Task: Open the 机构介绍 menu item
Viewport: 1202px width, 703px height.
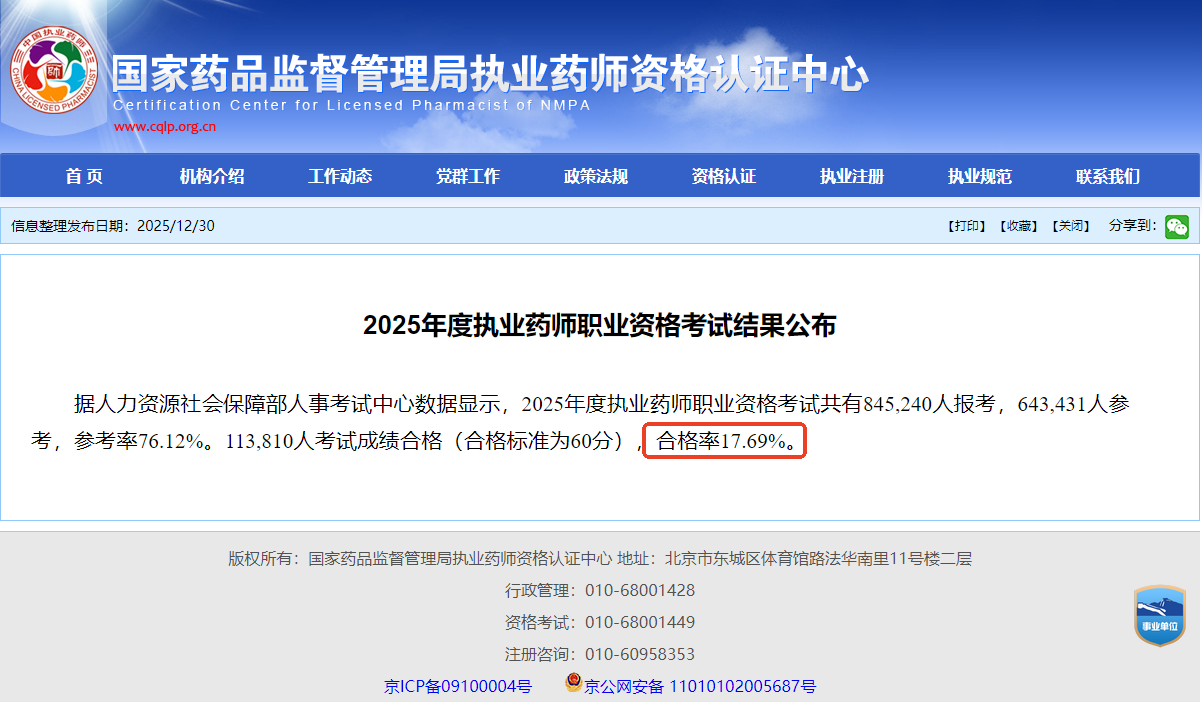Action: [x=212, y=177]
